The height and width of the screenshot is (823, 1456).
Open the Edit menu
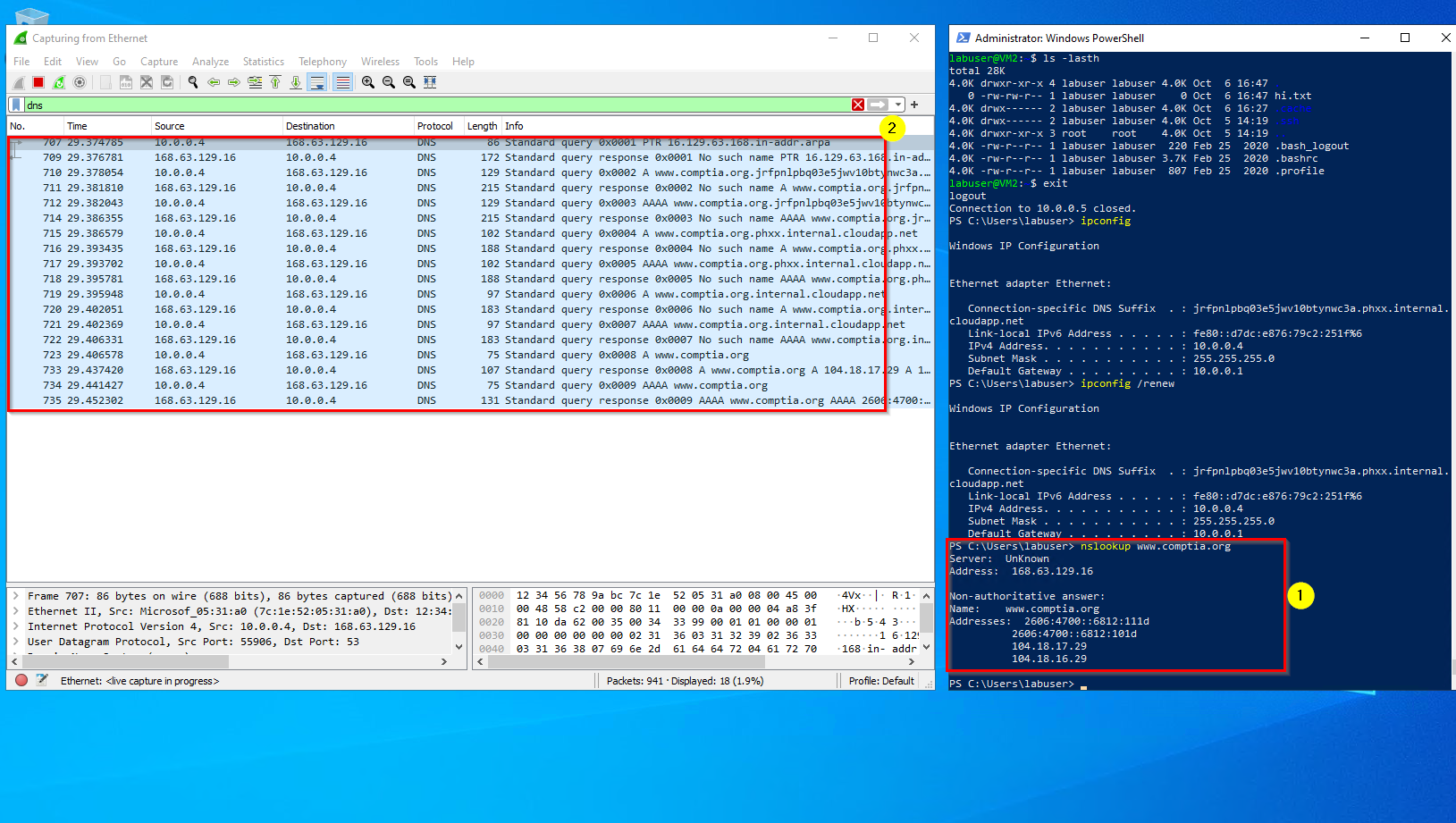[x=53, y=62]
